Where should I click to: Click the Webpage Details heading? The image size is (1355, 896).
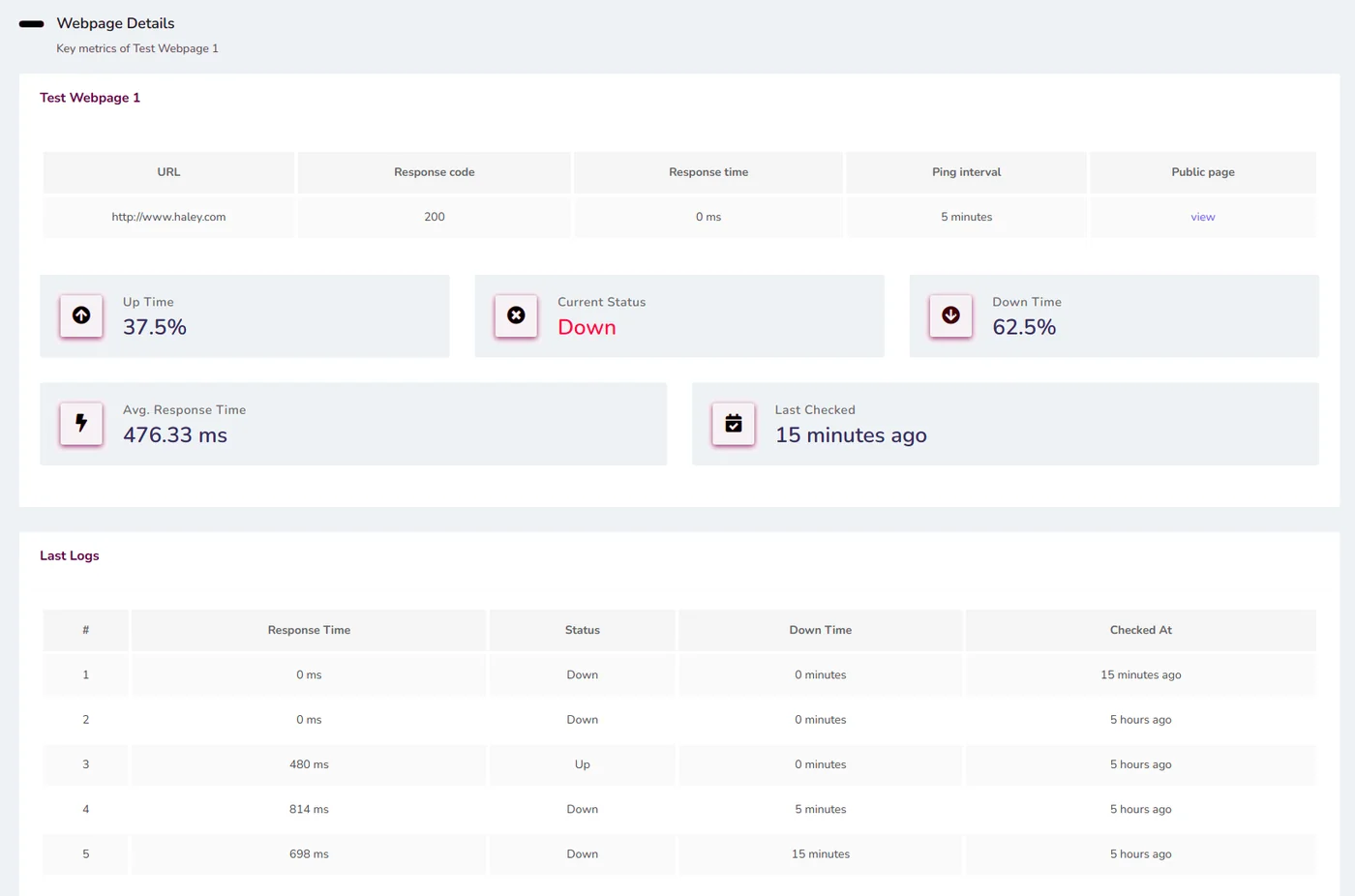[x=115, y=23]
